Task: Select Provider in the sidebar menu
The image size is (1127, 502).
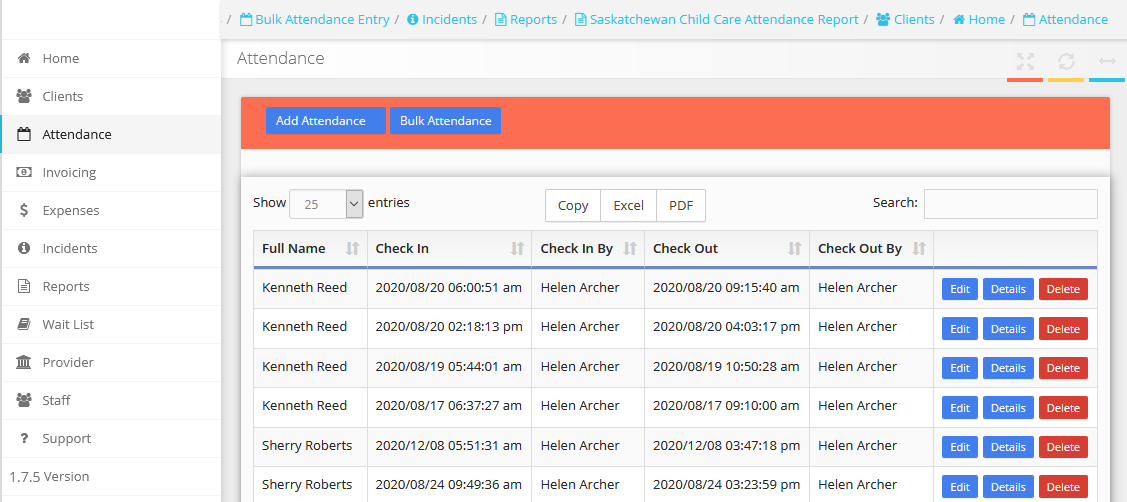Action: click(x=111, y=362)
